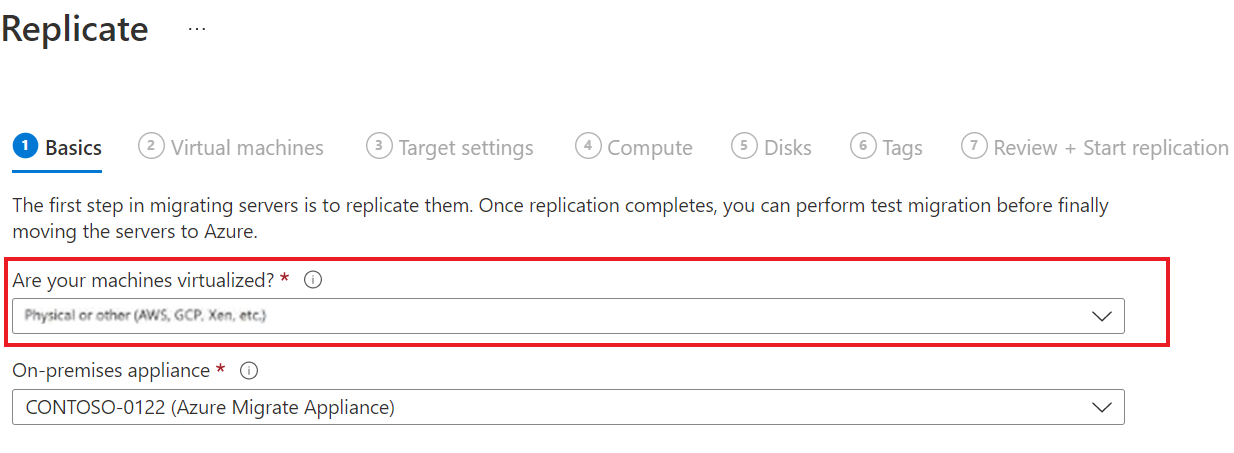The height and width of the screenshot is (453, 1234).
Task: Expand the On-premises appliance dropdown chevron
Action: pos(1101,407)
